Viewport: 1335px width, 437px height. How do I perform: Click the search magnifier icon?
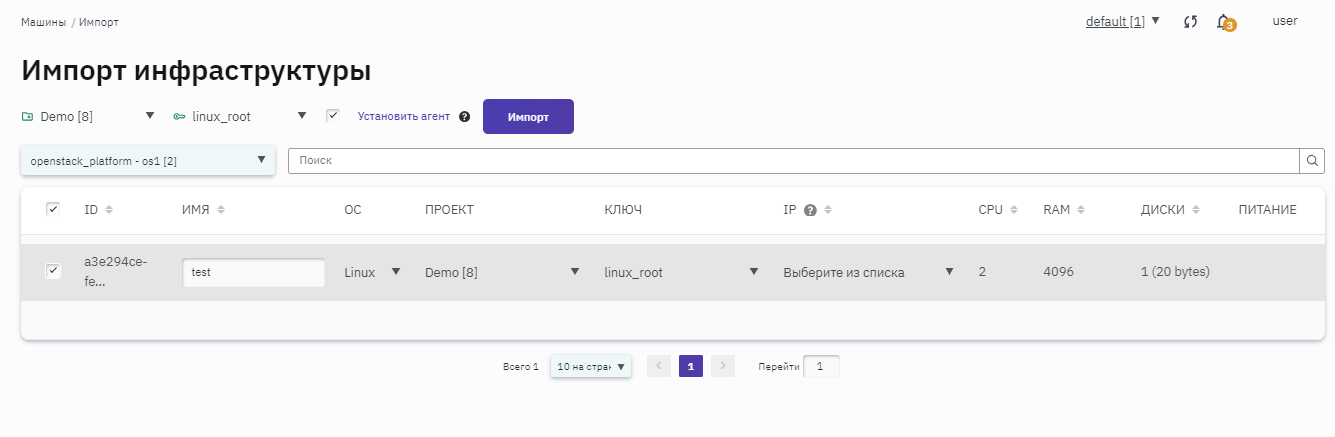click(1311, 161)
